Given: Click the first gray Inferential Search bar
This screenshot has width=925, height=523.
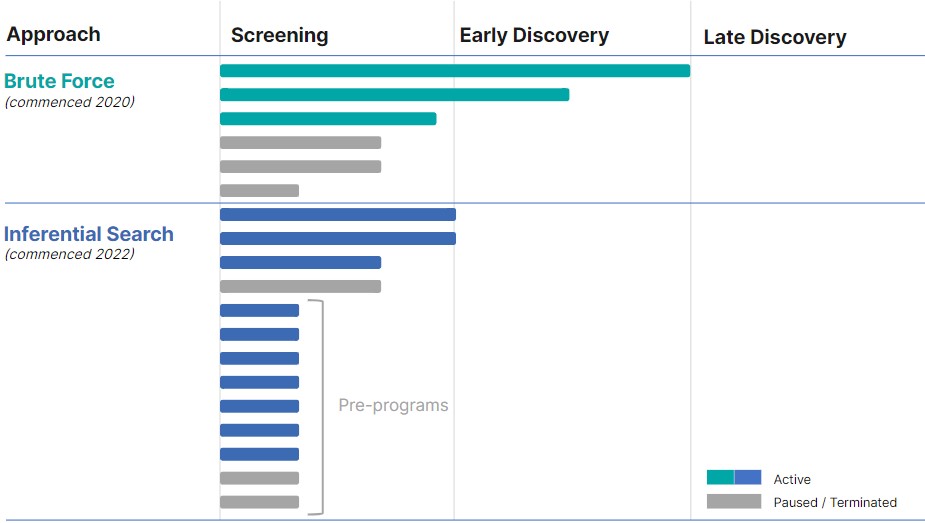Looking at the screenshot, I should pyautogui.click(x=300, y=287).
